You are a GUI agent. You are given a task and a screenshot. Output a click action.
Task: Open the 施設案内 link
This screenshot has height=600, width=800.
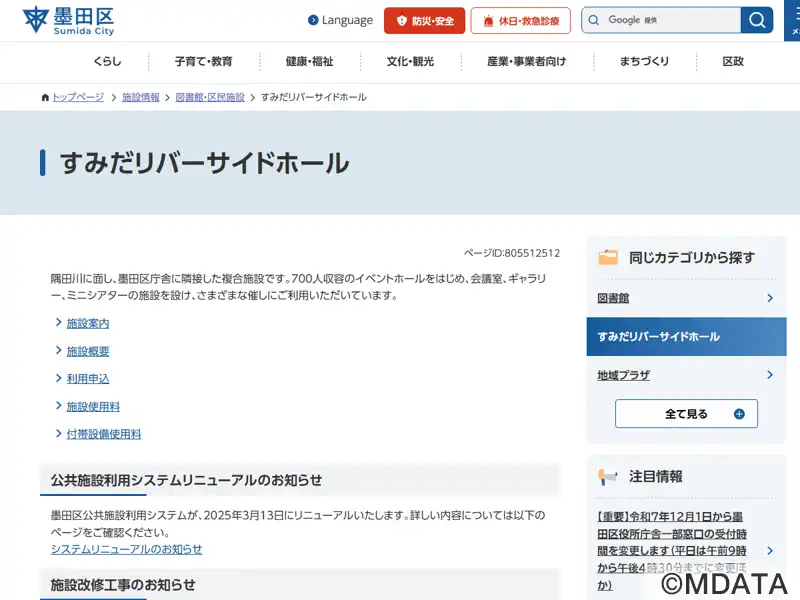(x=88, y=323)
